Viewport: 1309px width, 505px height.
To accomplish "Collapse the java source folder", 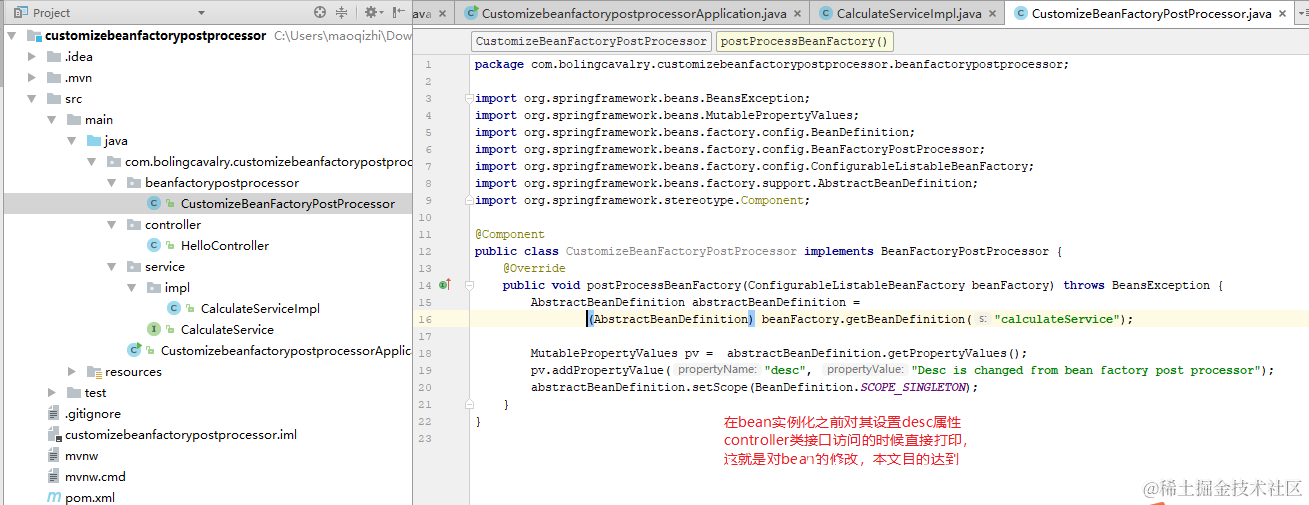I will [71, 140].
